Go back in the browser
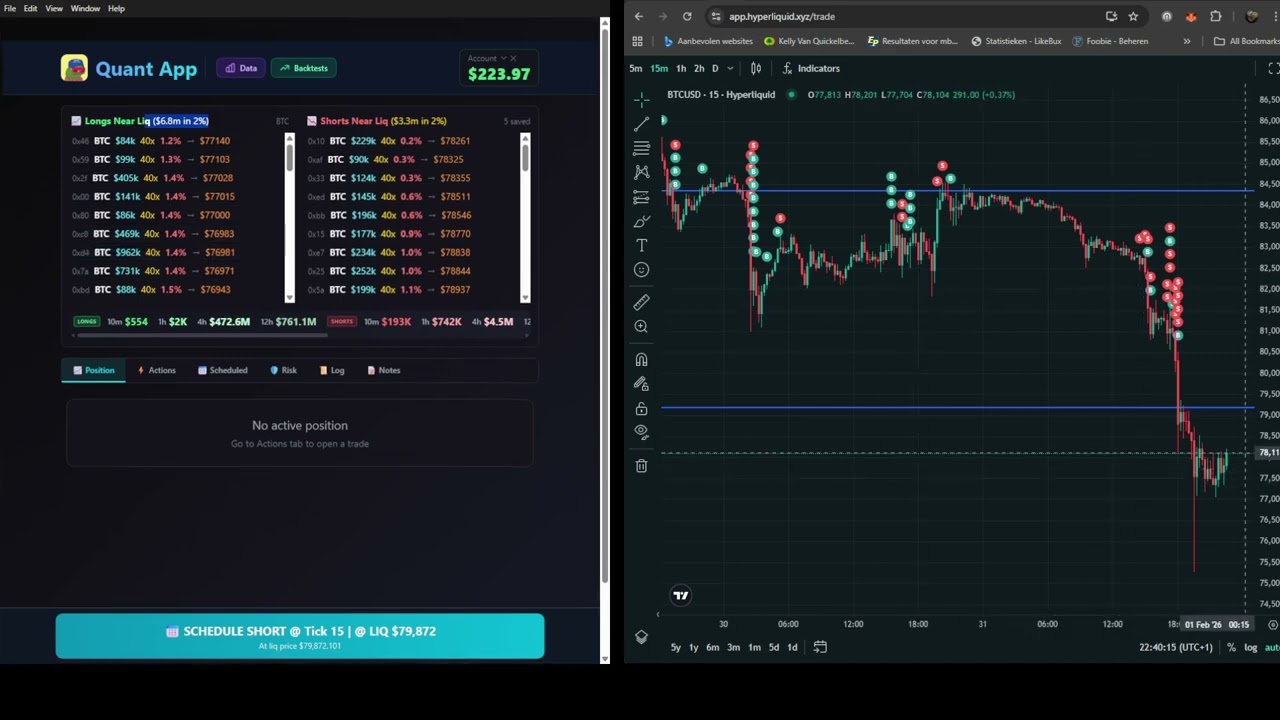 click(639, 16)
